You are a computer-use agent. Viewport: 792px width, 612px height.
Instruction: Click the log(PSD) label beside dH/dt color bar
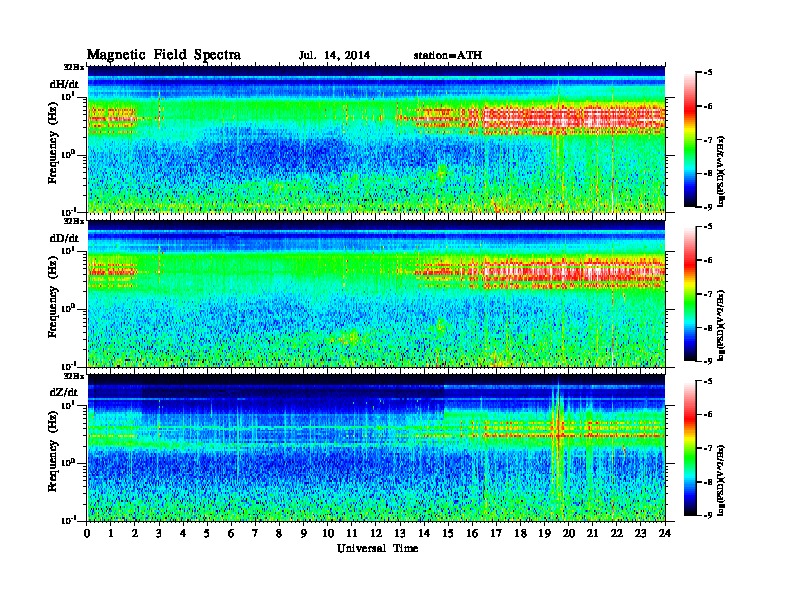pyautogui.click(x=721, y=171)
